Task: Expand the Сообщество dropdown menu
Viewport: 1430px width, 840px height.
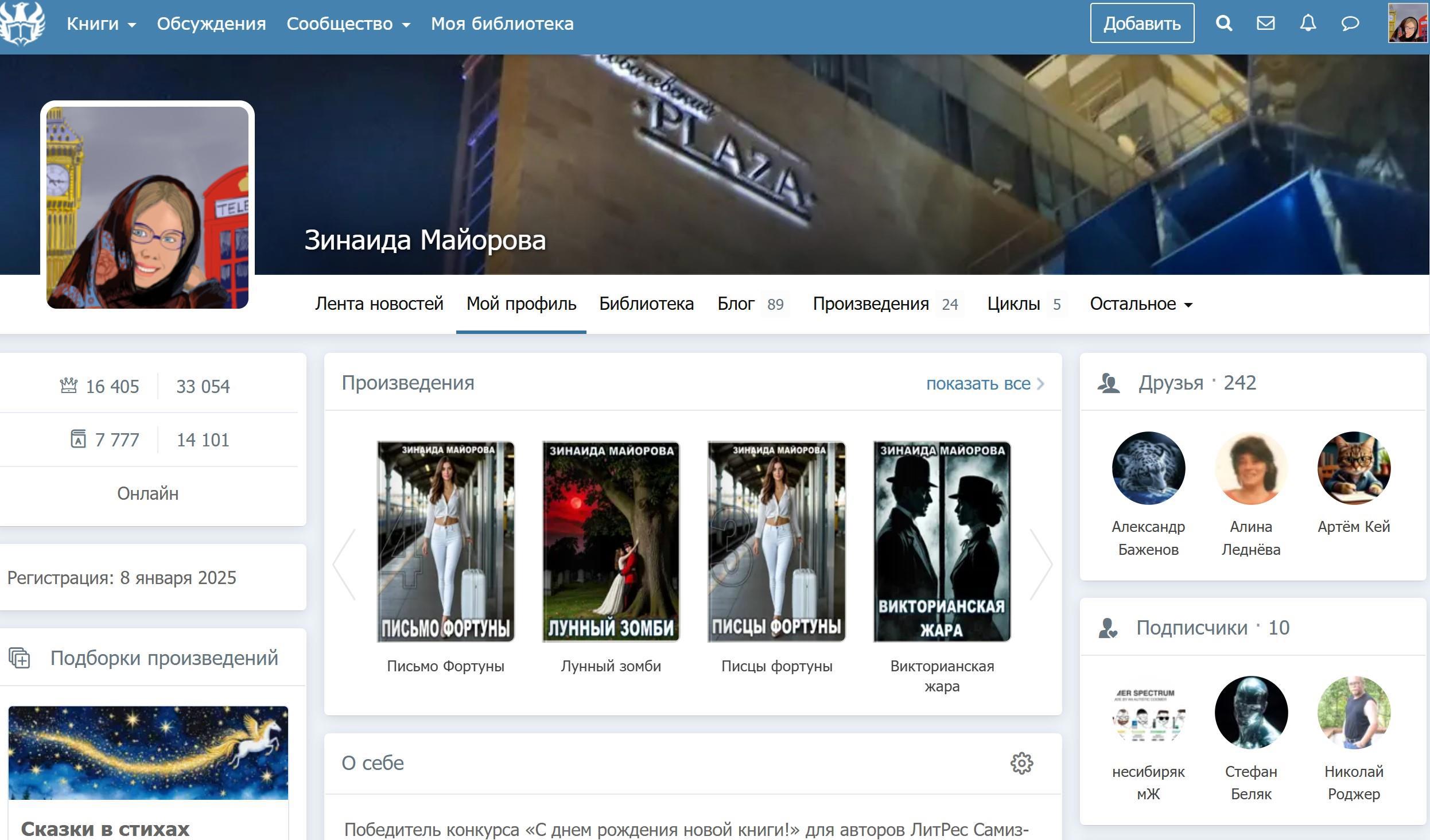Action: pos(348,24)
